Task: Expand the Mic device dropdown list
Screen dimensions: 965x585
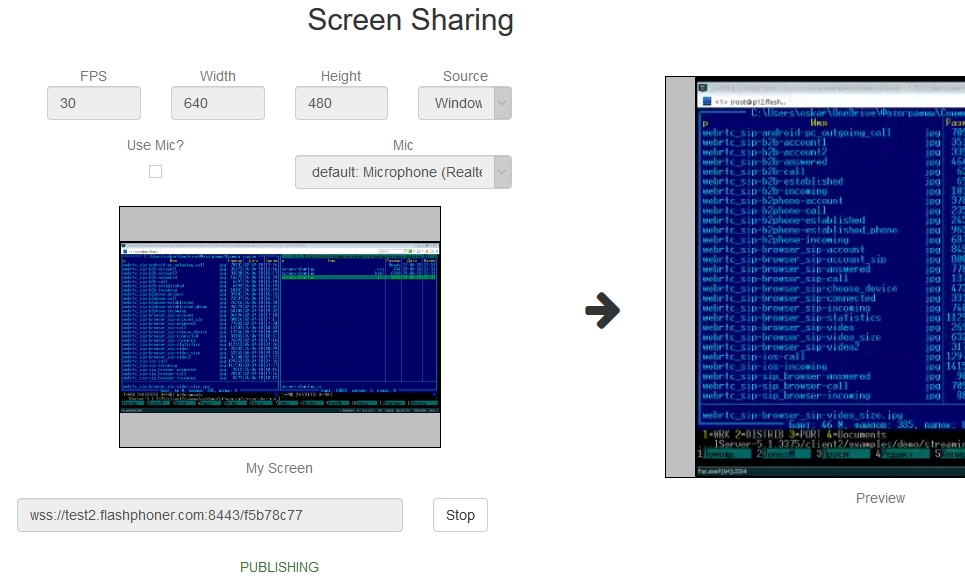Action: [403, 172]
